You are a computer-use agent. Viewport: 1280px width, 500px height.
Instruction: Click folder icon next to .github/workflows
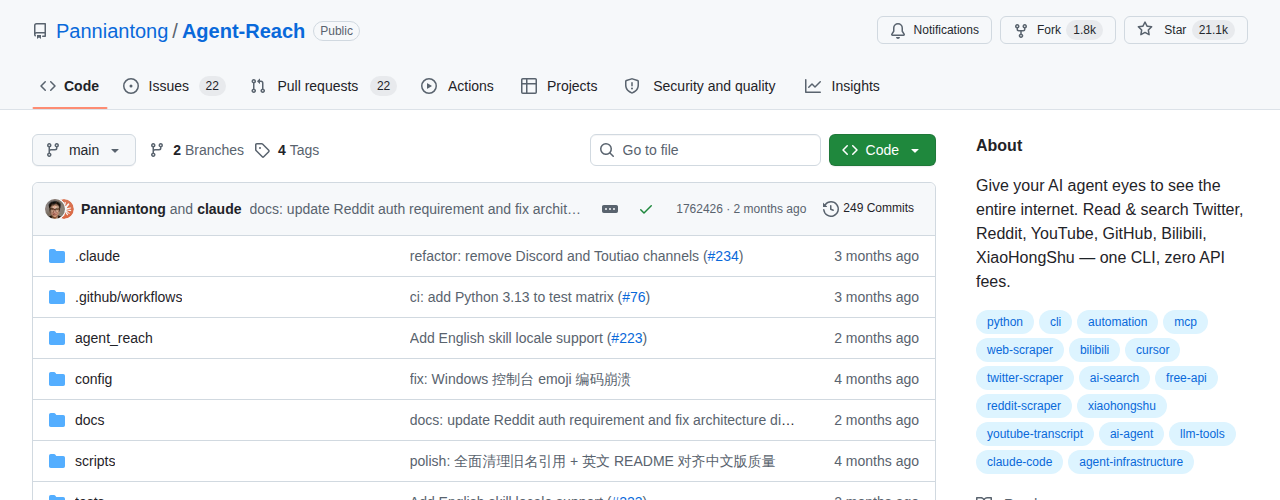tap(57, 297)
